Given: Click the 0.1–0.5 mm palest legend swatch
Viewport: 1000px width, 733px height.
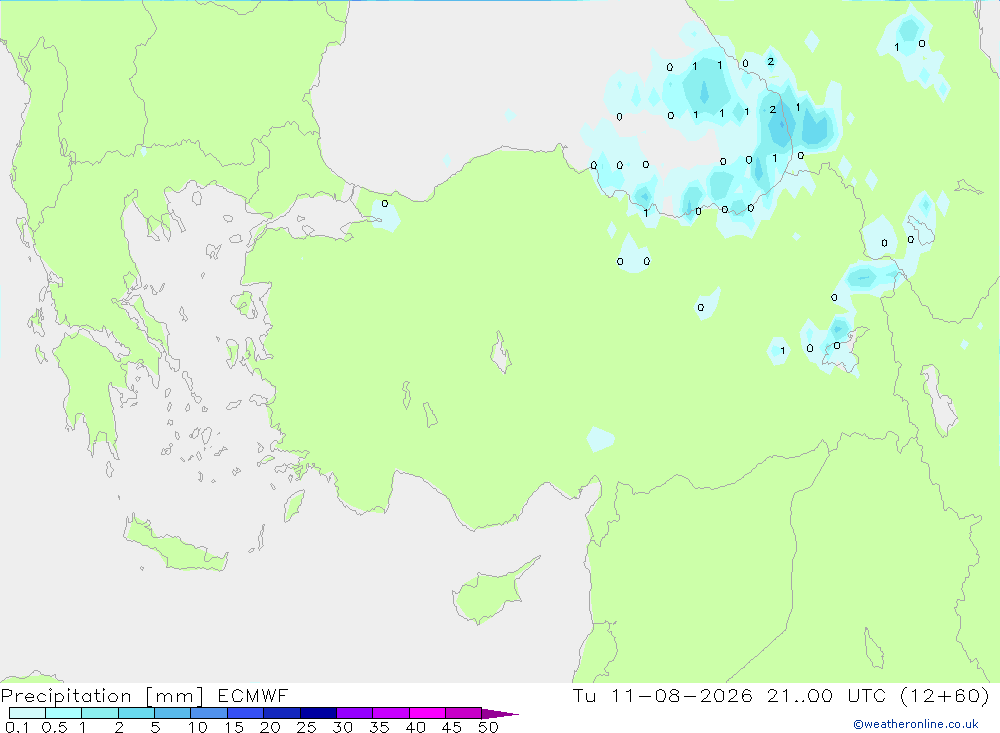Looking at the screenshot, I should (x=27, y=713).
